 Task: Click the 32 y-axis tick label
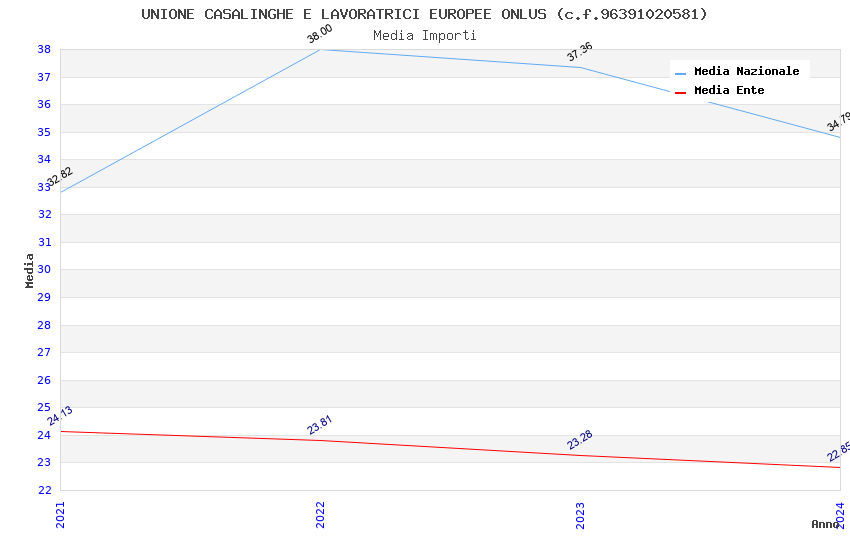click(44, 214)
